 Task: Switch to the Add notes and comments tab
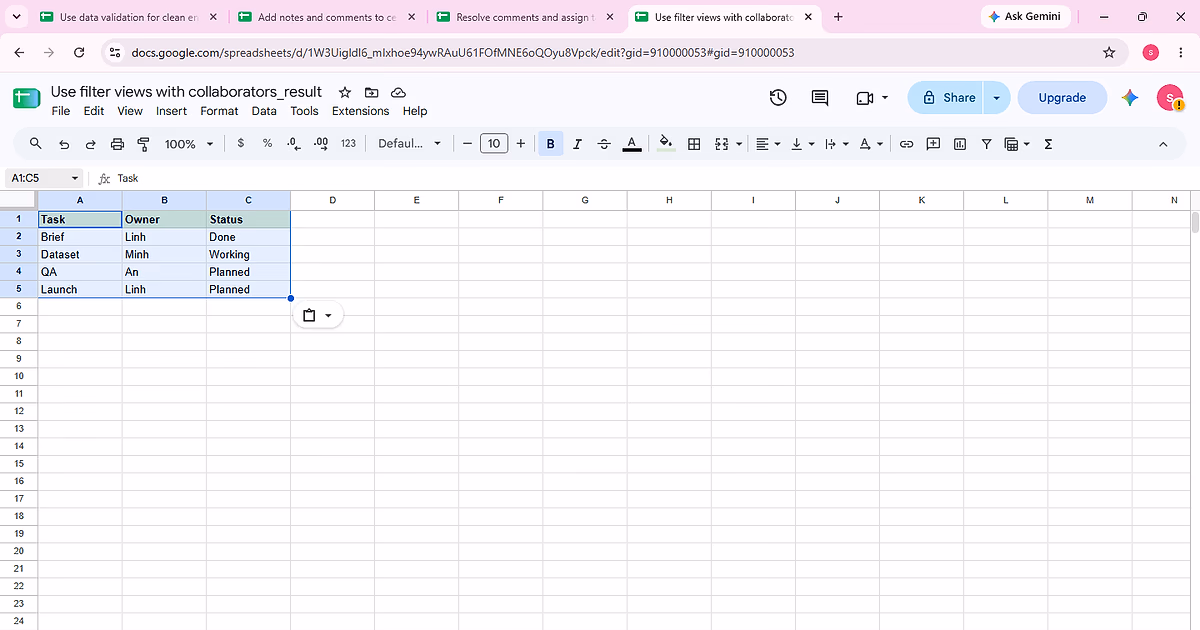pyautogui.click(x=327, y=17)
